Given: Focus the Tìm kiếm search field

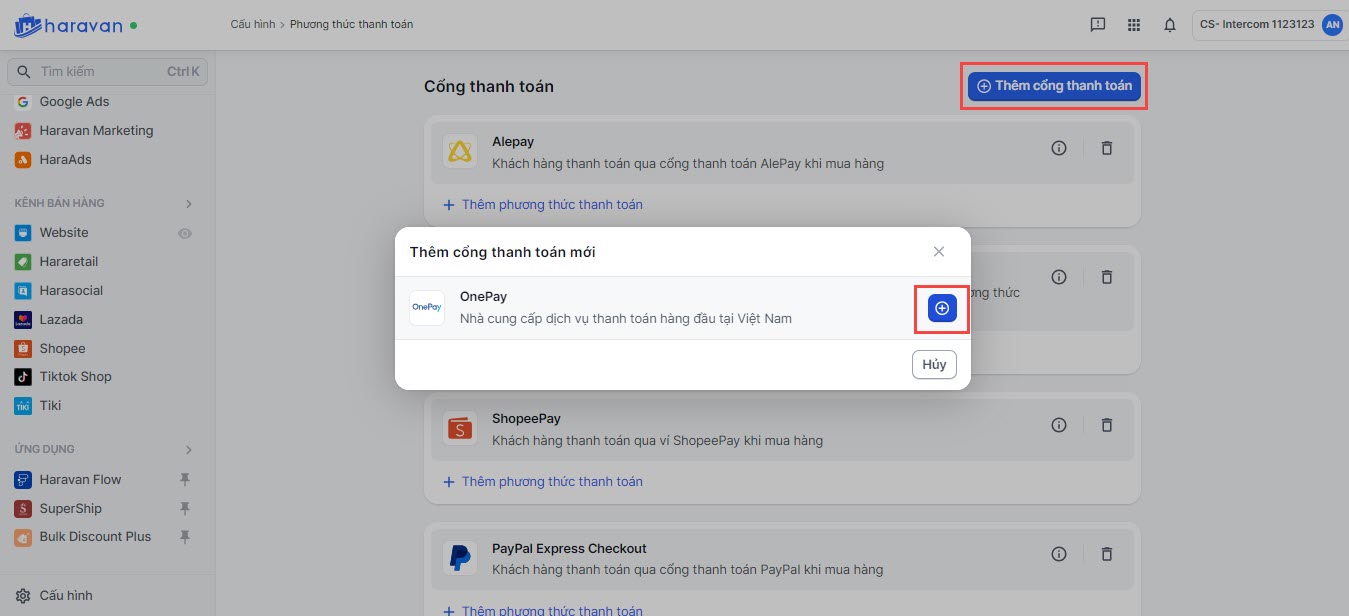Looking at the screenshot, I should 100,72.
